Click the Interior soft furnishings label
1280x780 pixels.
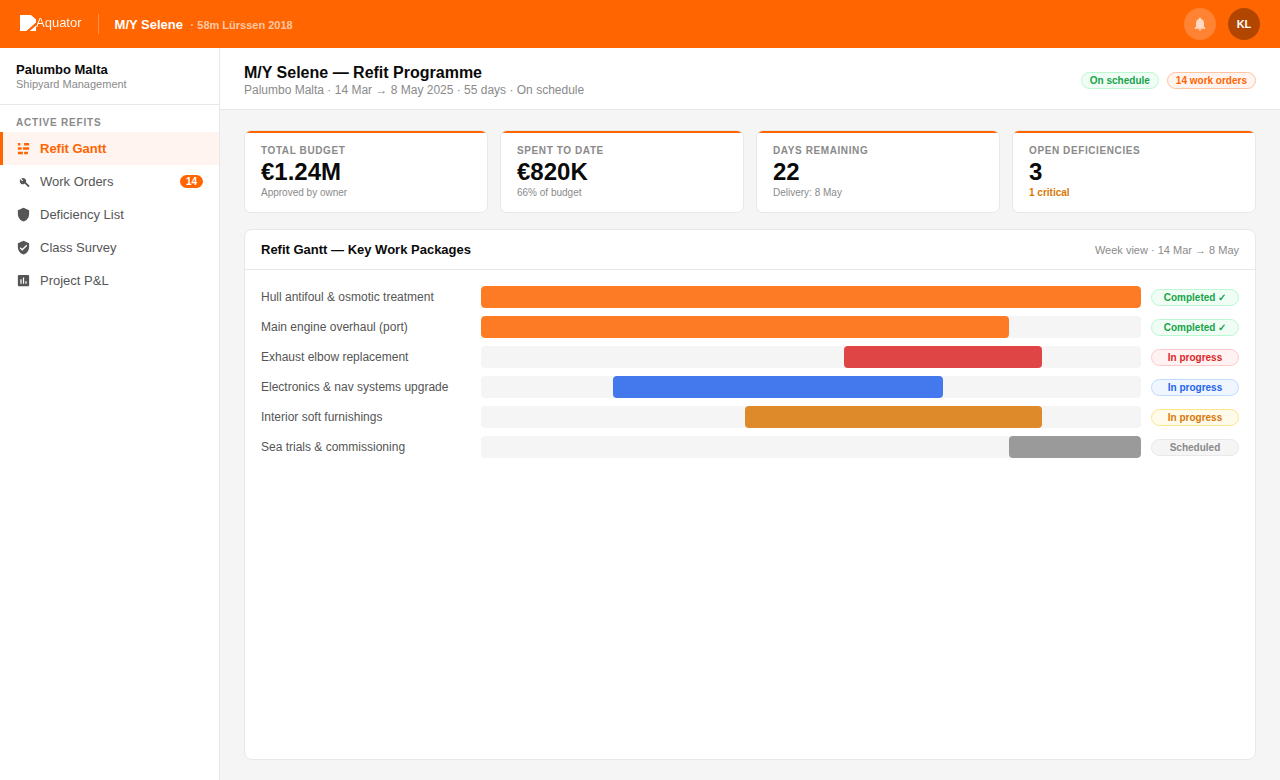pyautogui.click(x=322, y=417)
